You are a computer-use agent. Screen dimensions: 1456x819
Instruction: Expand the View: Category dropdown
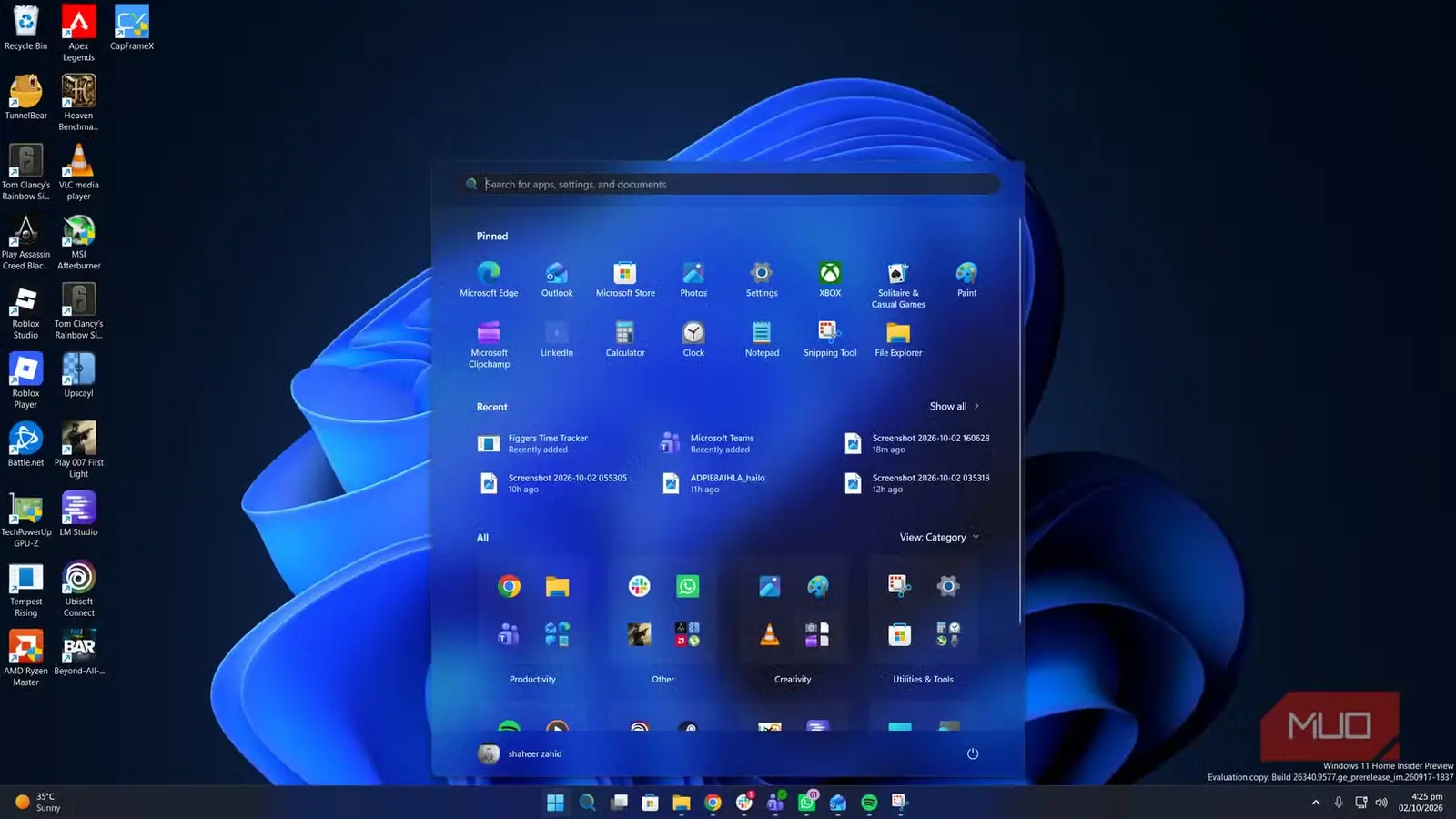[939, 537]
